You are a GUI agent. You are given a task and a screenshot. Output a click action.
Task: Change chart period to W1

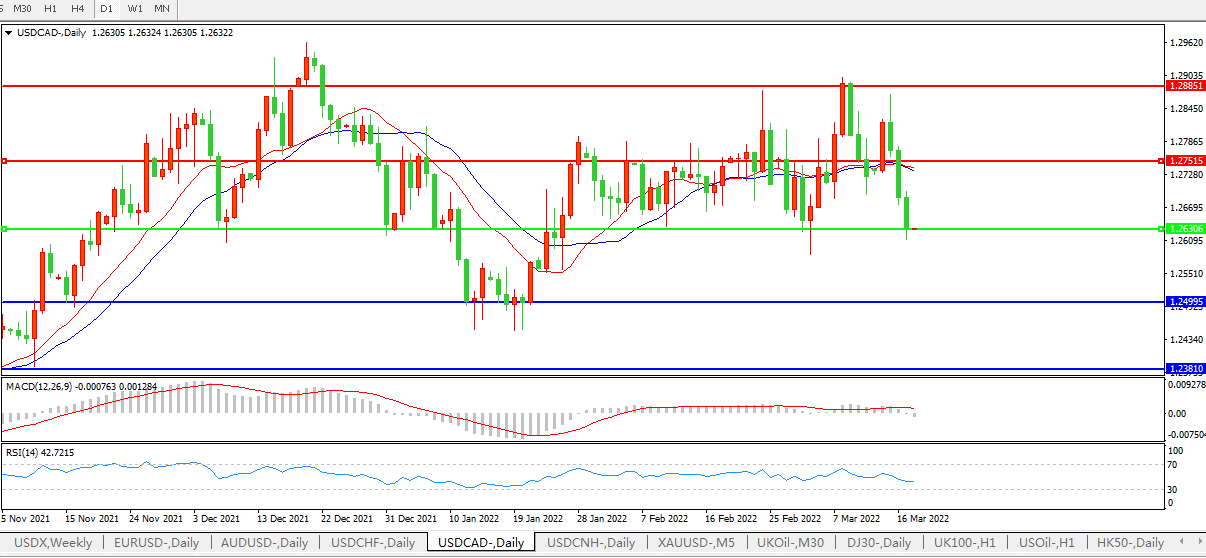(134, 8)
